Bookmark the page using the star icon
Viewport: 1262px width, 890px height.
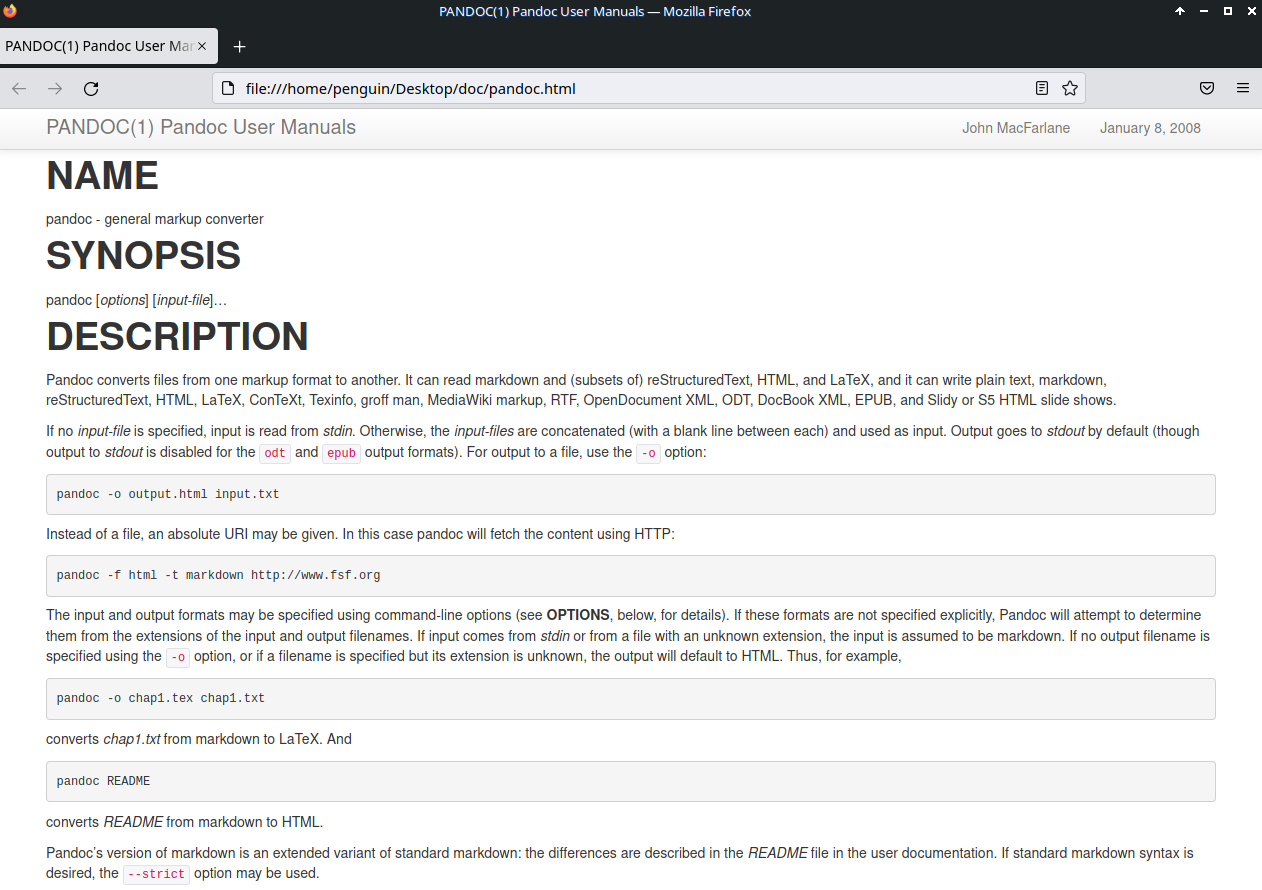1069,88
